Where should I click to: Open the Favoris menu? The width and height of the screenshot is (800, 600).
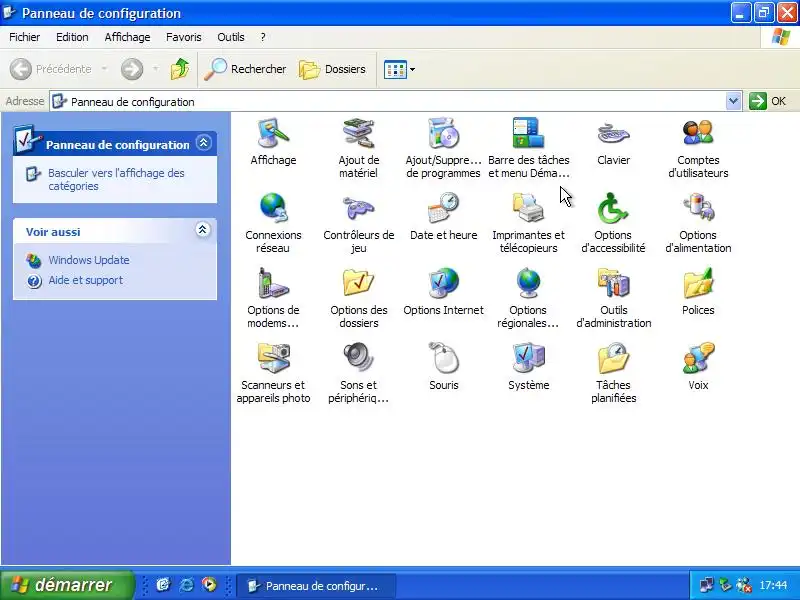tap(184, 37)
